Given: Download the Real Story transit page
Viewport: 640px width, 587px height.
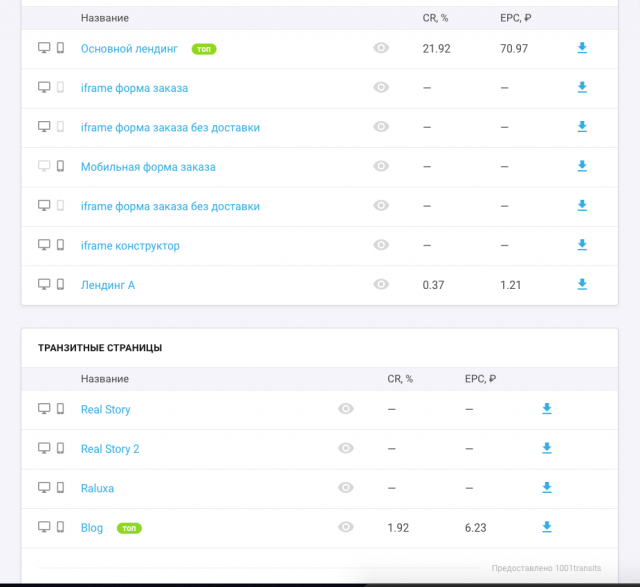Looking at the screenshot, I should 547,409.
